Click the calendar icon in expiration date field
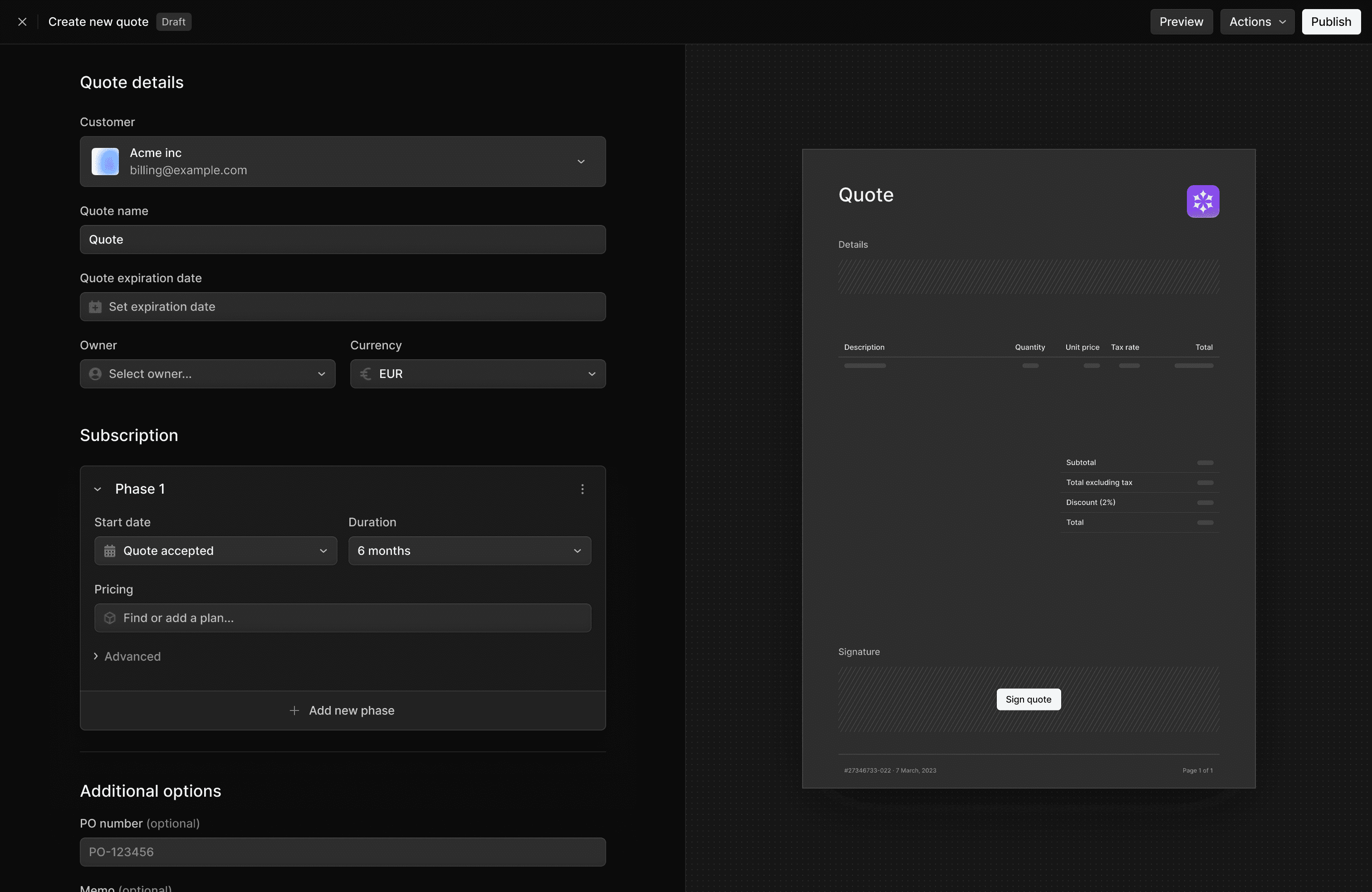Image resolution: width=1372 pixels, height=892 pixels. click(x=95, y=307)
